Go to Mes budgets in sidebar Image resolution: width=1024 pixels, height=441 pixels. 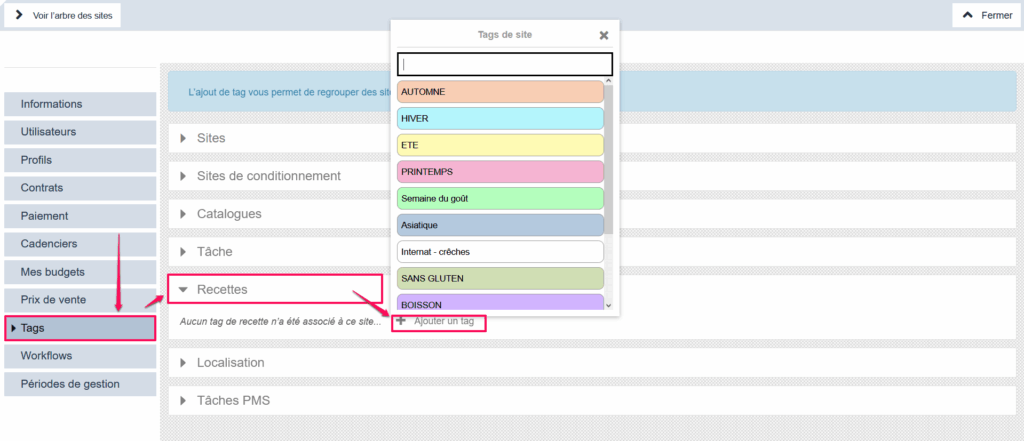(80, 272)
